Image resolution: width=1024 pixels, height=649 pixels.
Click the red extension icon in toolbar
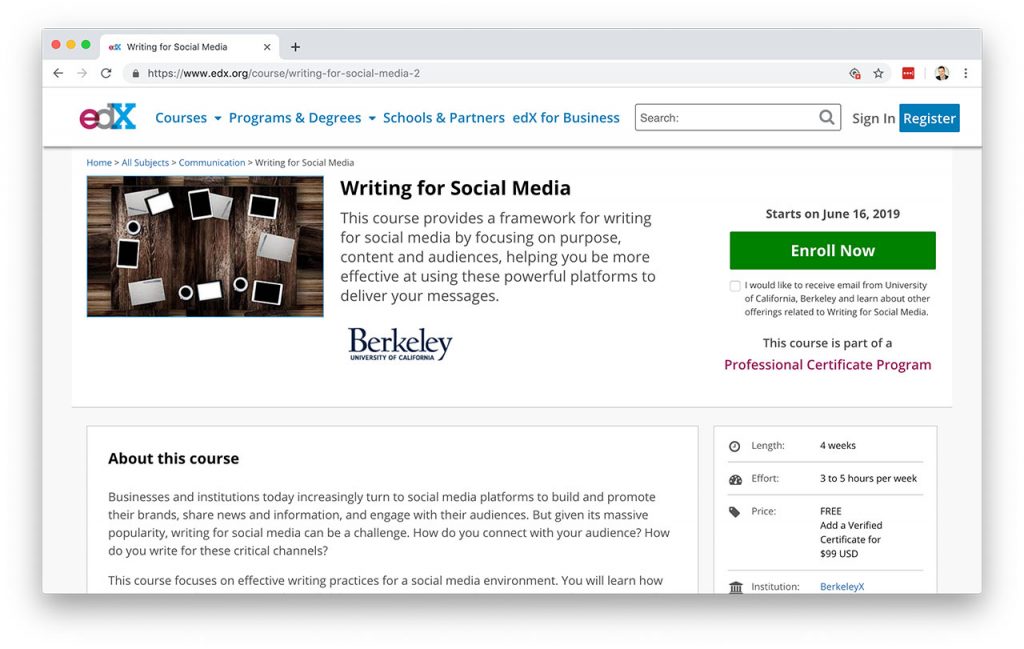click(x=908, y=73)
